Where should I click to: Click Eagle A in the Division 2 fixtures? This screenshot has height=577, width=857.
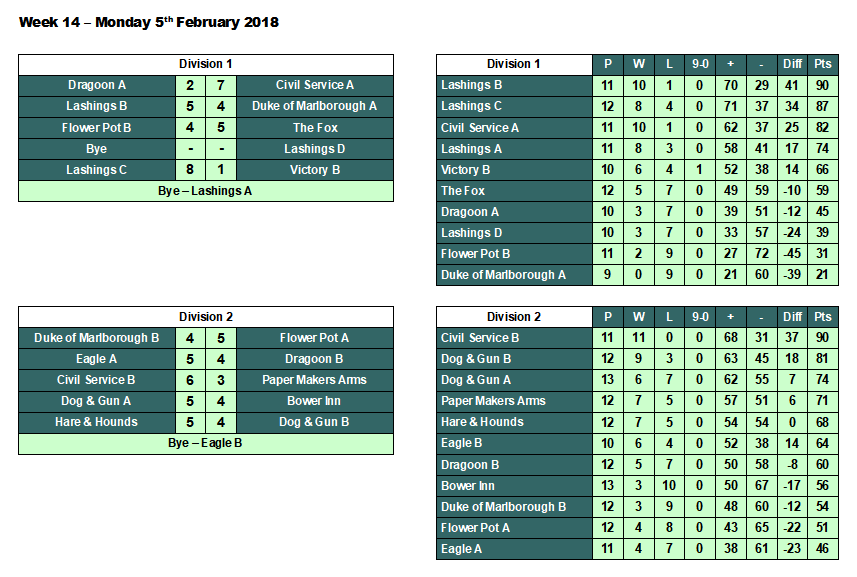pos(96,359)
